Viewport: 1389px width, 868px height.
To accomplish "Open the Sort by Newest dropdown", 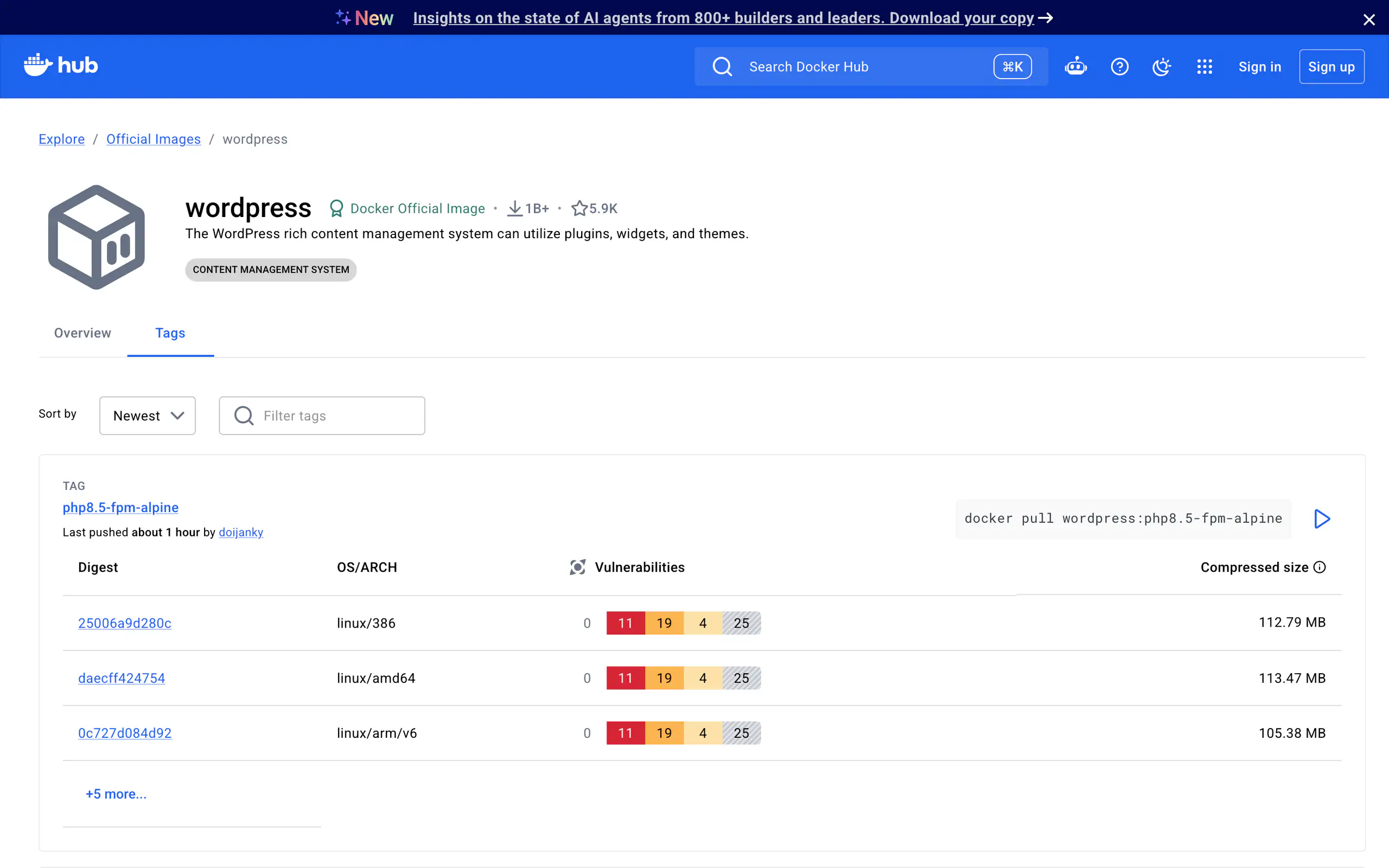I will (148, 416).
